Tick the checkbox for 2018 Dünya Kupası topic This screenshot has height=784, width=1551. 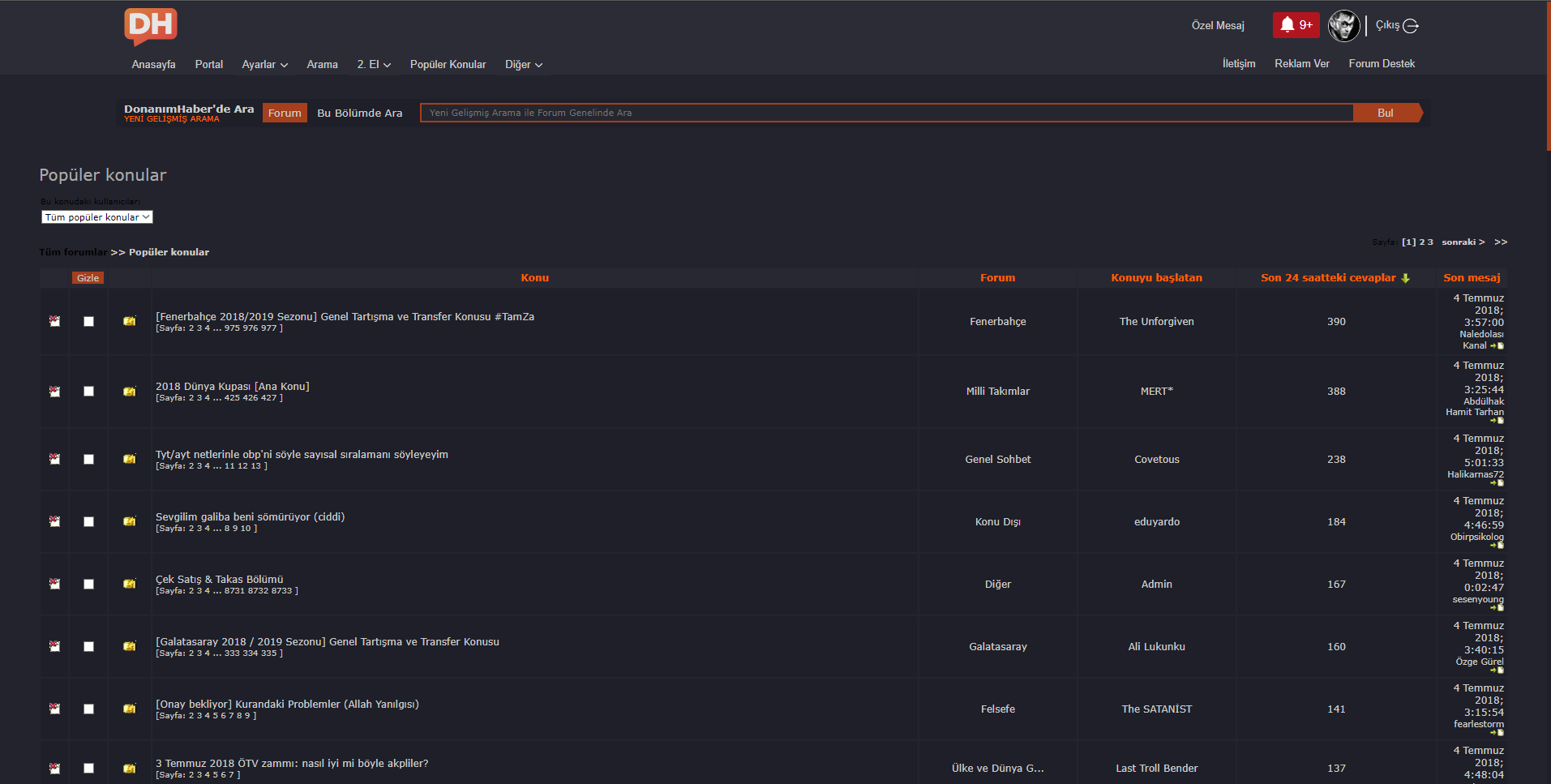tap(88, 391)
